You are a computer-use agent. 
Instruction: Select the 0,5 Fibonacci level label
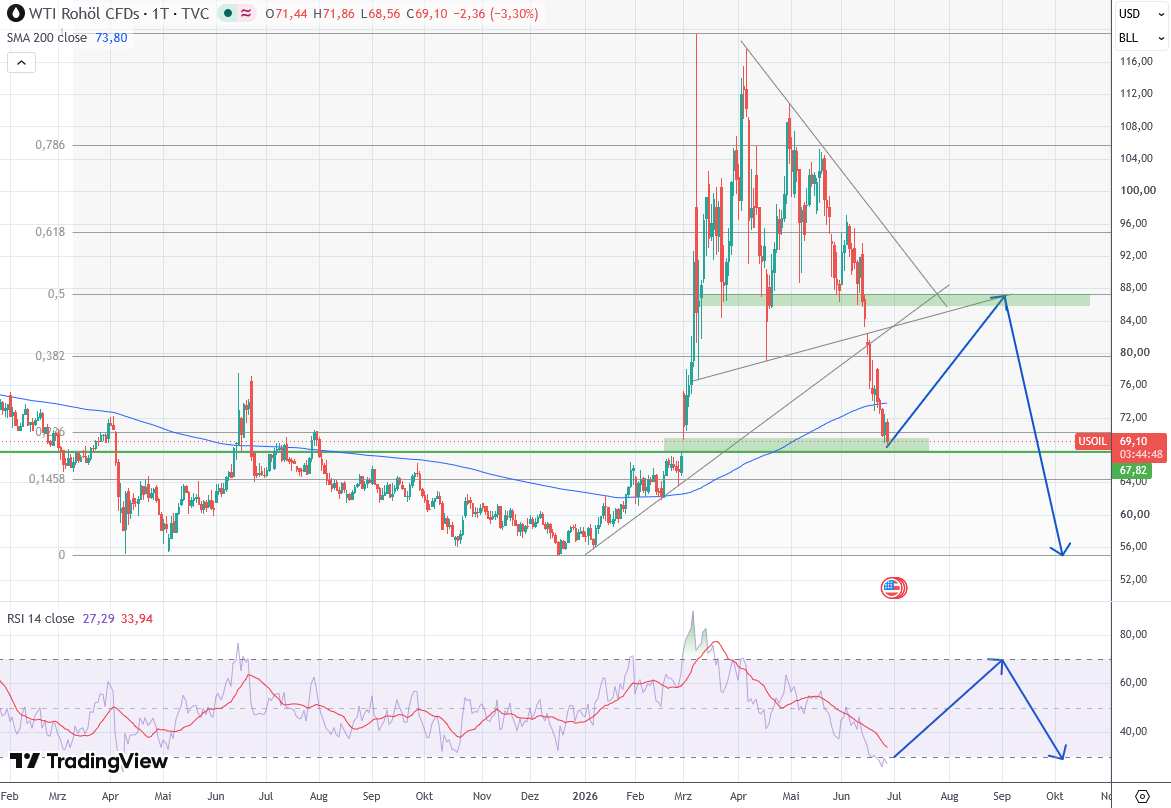click(x=57, y=294)
